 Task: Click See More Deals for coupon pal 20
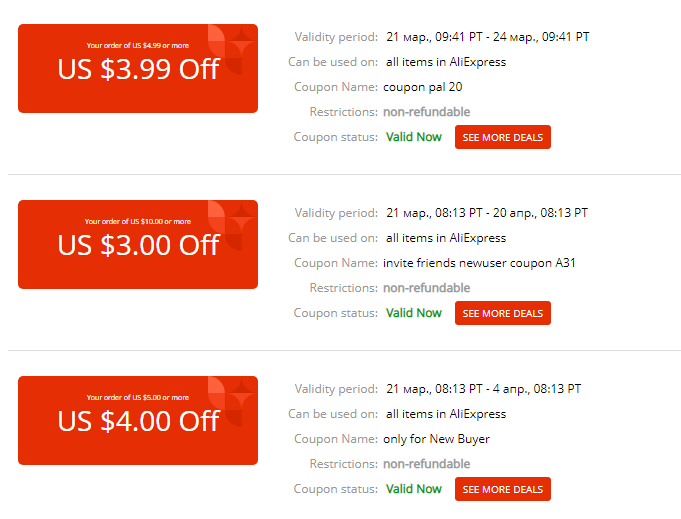[x=502, y=137]
